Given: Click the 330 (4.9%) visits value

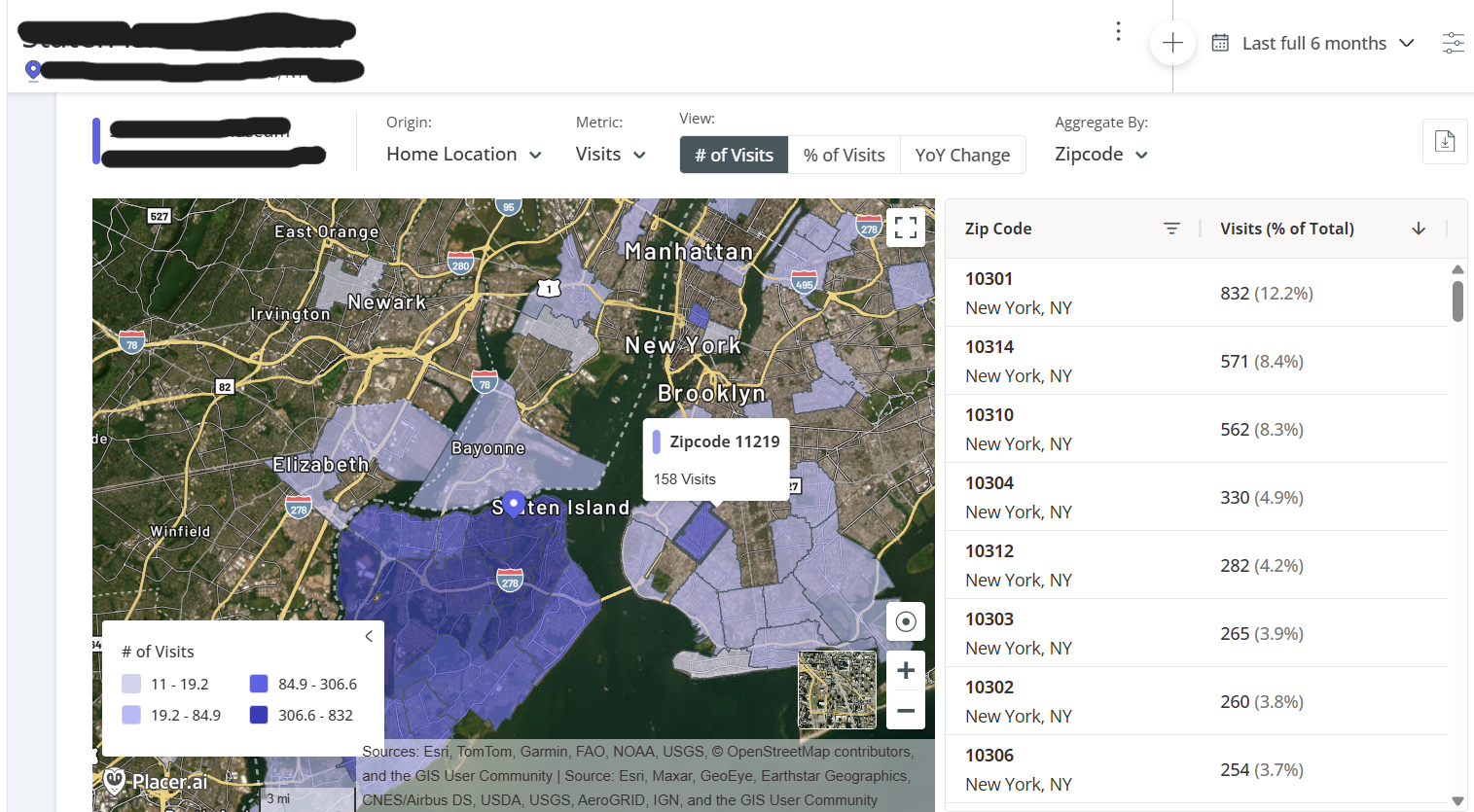Looking at the screenshot, I should [x=1262, y=497].
